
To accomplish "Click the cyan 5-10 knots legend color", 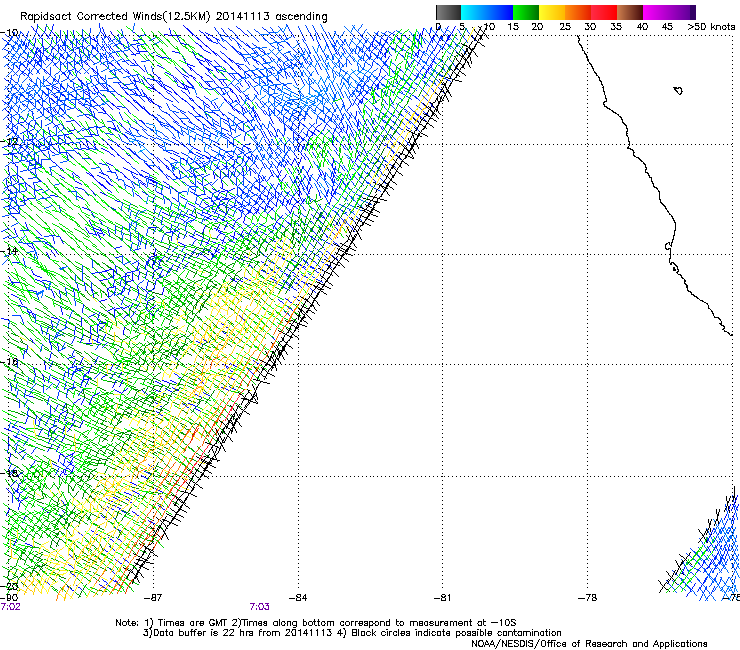I will [474, 12].
